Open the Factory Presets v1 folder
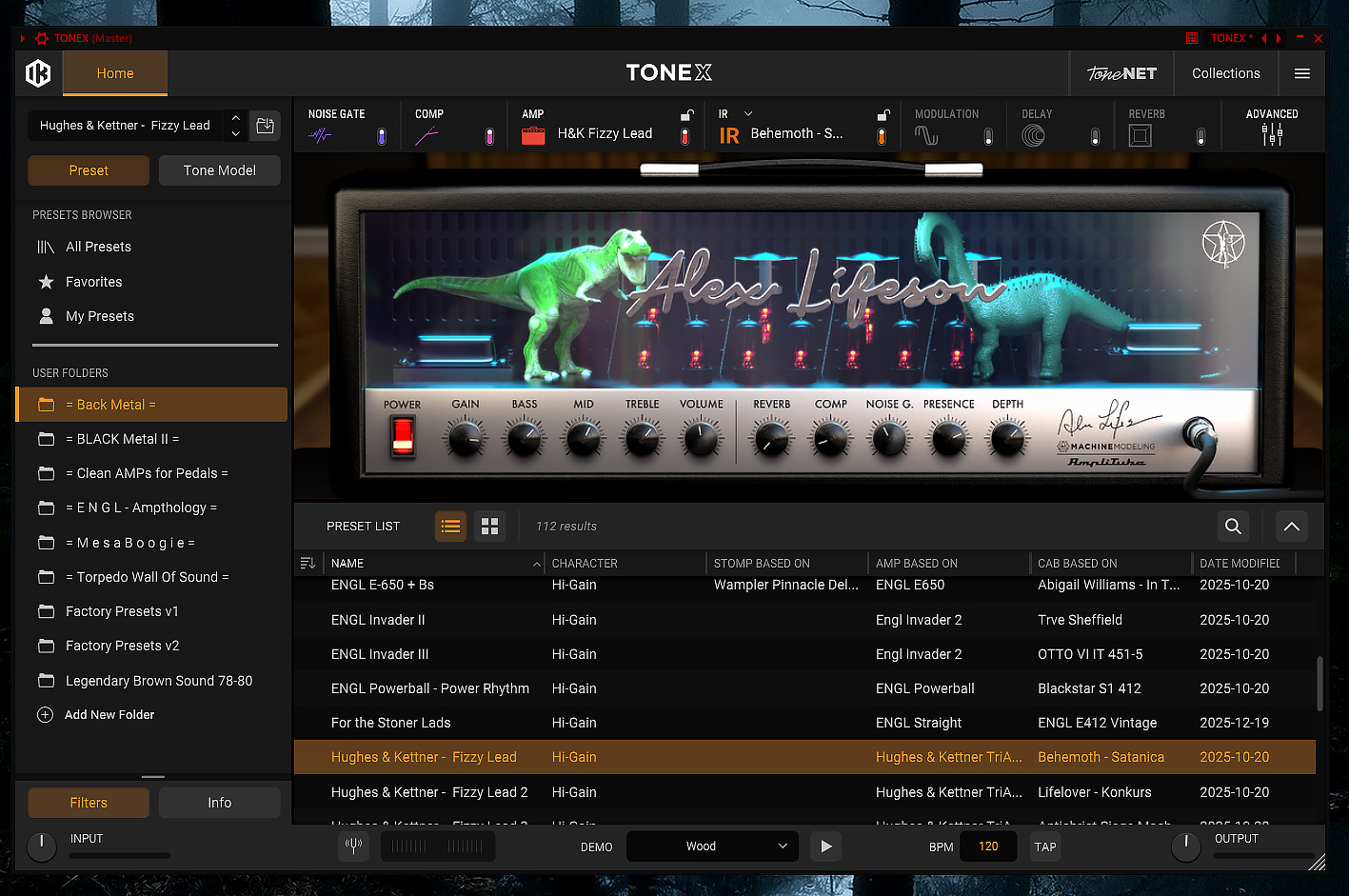1349x896 pixels. pyautogui.click(x=152, y=611)
